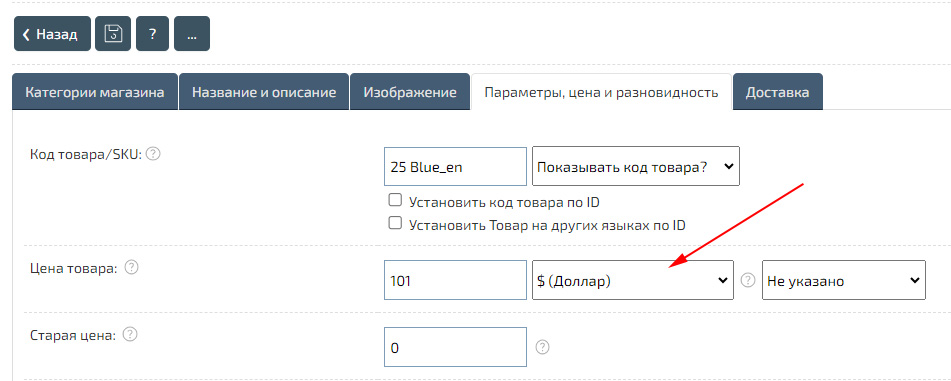Click help icon after the currency dropdown
The image size is (951, 381).
click(x=749, y=280)
